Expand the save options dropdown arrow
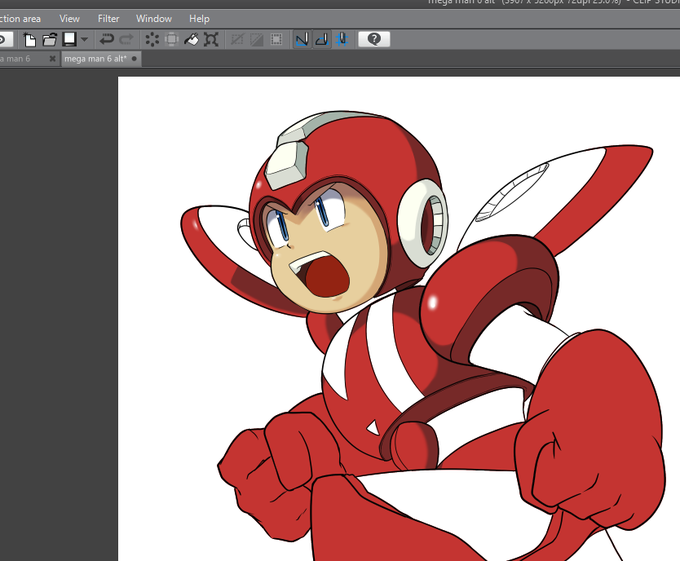Viewport: 680px width, 561px height. click(x=85, y=40)
